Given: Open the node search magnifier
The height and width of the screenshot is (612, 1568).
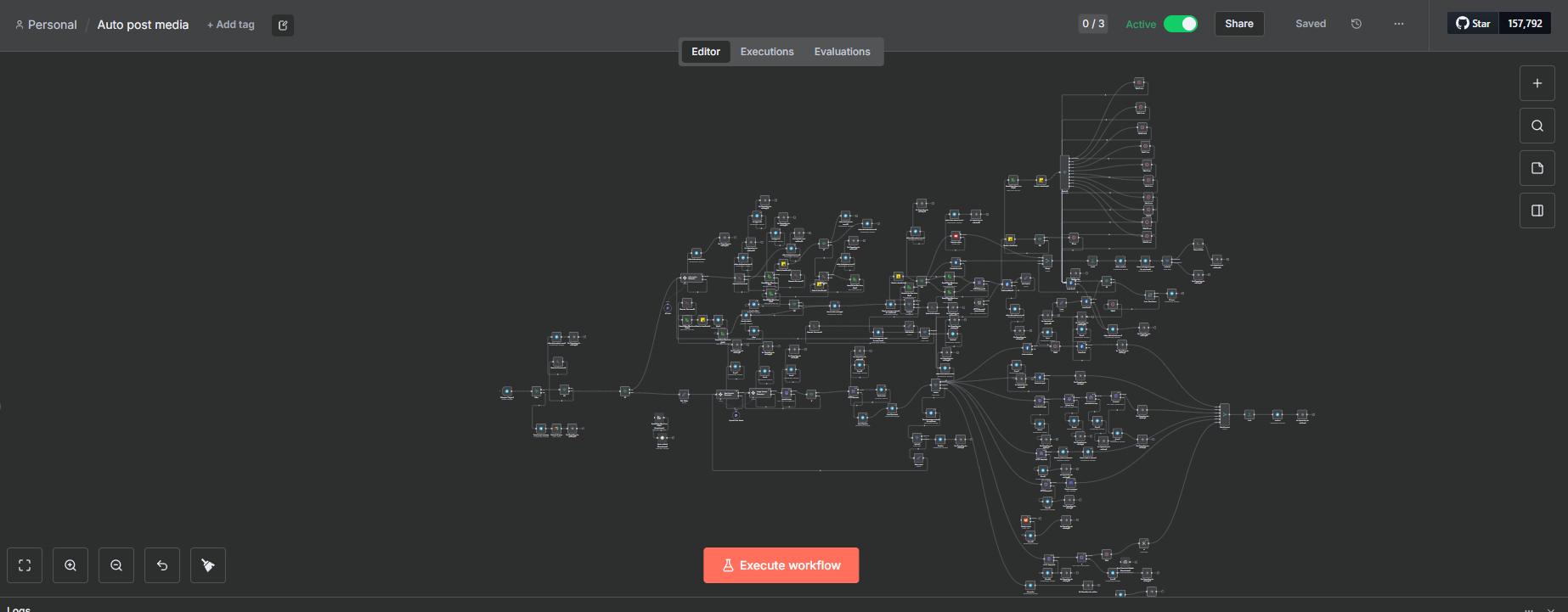Looking at the screenshot, I should 1537,126.
